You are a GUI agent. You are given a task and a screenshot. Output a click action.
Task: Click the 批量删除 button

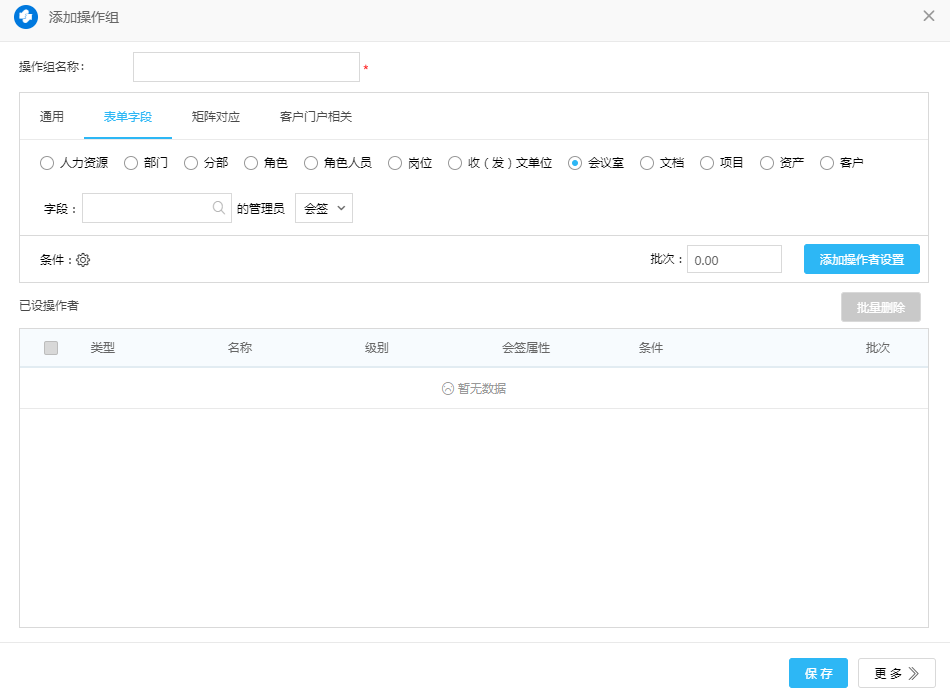tap(880, 308)
